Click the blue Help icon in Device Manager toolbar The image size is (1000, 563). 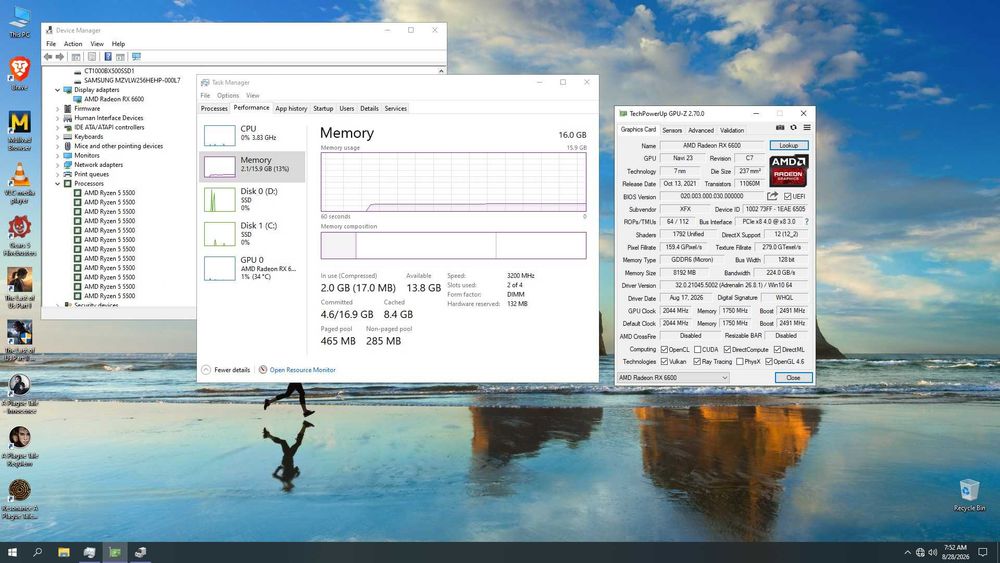108,57
